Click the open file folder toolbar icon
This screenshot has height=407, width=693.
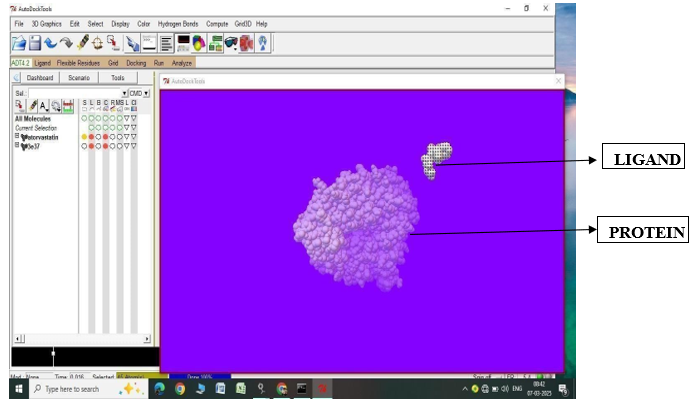19,43
